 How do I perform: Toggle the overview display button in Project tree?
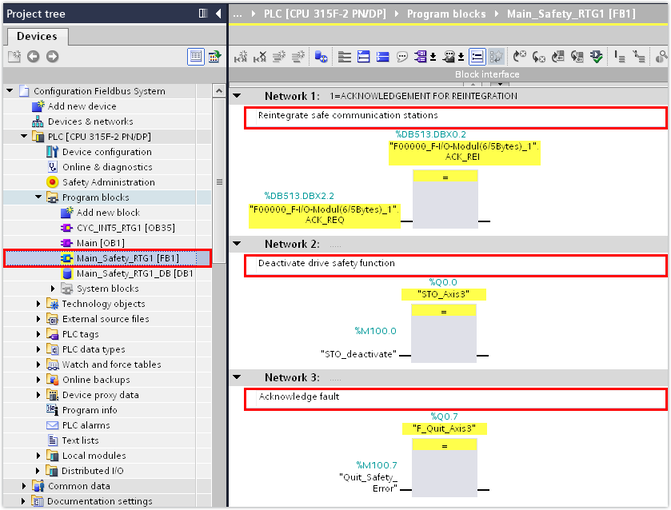point(196,57)
